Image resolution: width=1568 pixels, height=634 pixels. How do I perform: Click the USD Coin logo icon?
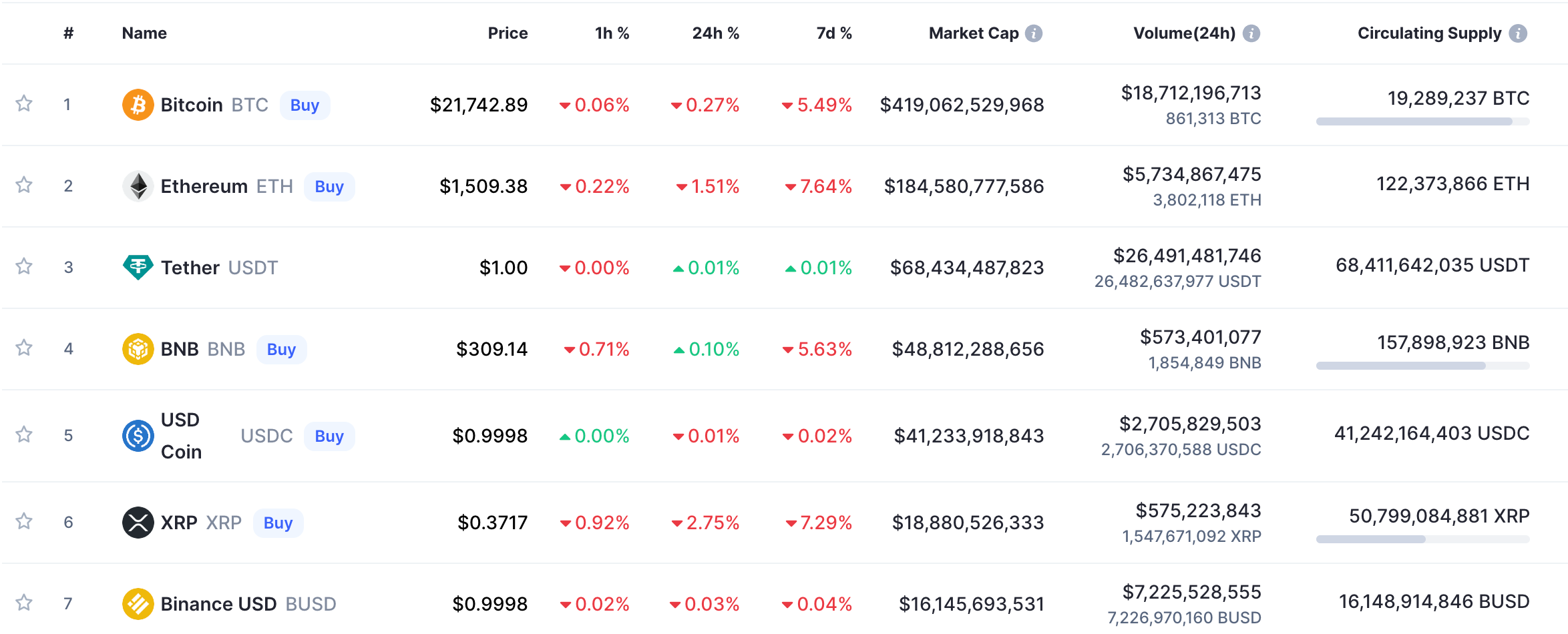(138, 436)
